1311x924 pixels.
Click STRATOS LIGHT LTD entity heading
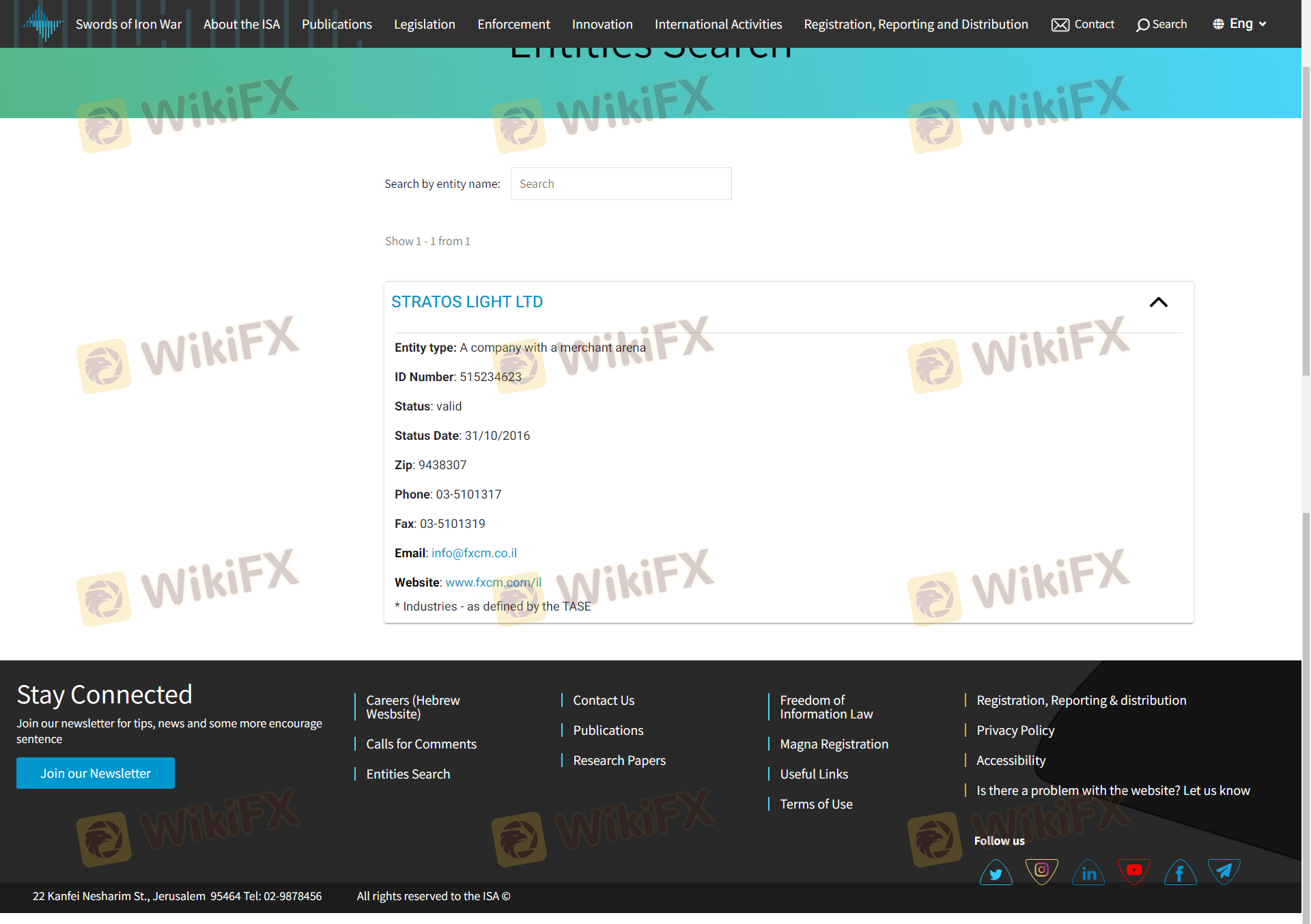[467, 302]
